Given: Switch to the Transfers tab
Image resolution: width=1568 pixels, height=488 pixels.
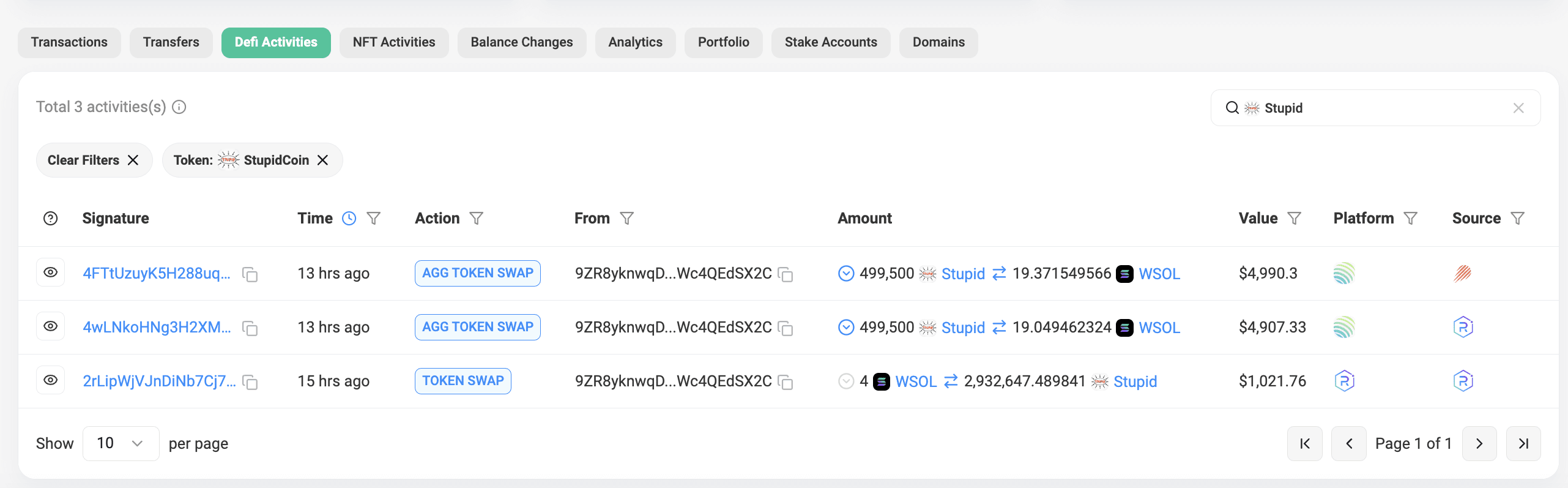Looking at the screenshot, I should point(171,42).
